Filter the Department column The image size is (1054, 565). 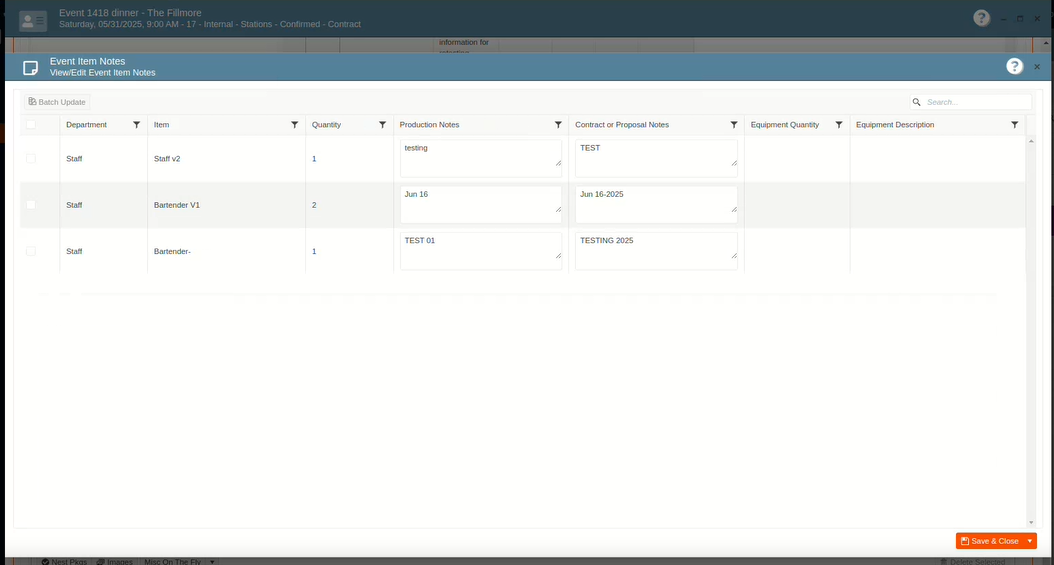[x=136, y=125]
